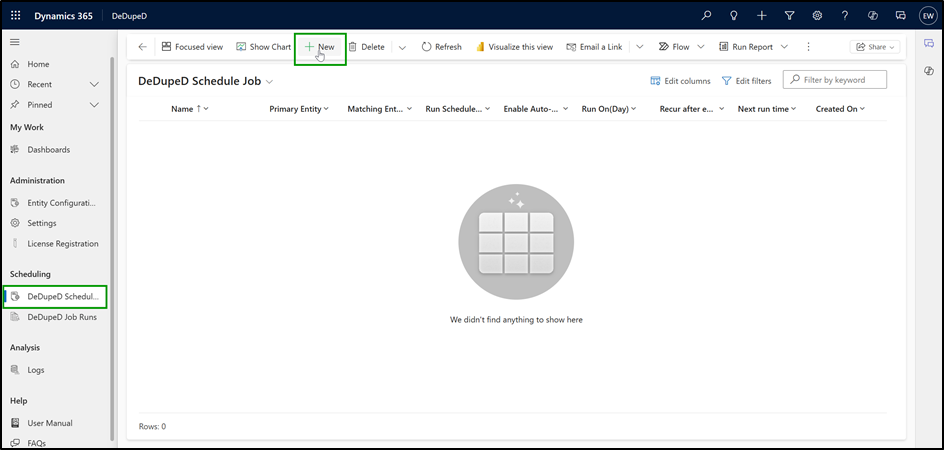
Task: Click the advanced find funnel icon
Action: tap(789, 16)
